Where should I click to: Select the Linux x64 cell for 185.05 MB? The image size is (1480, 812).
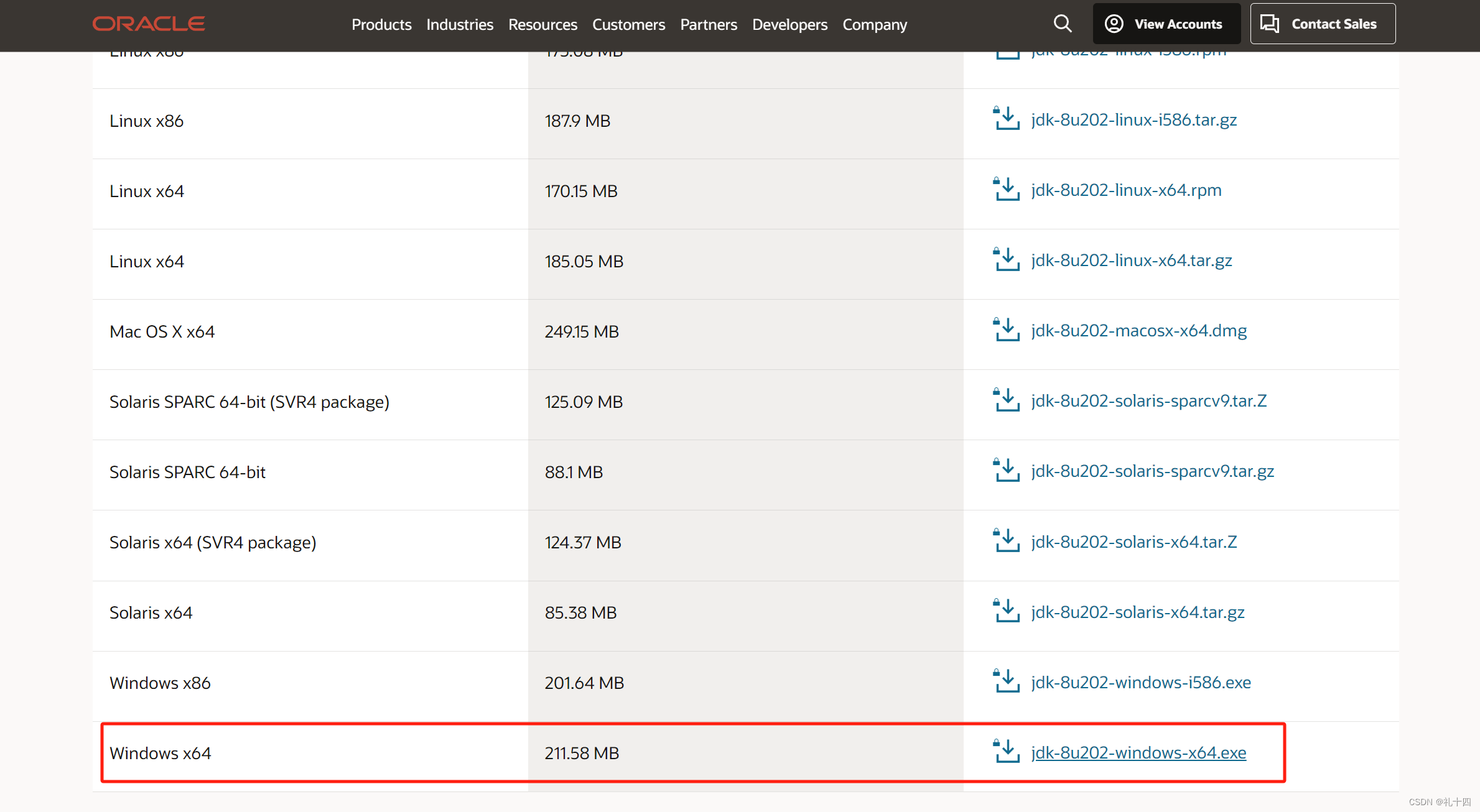[x=310, y=264]
